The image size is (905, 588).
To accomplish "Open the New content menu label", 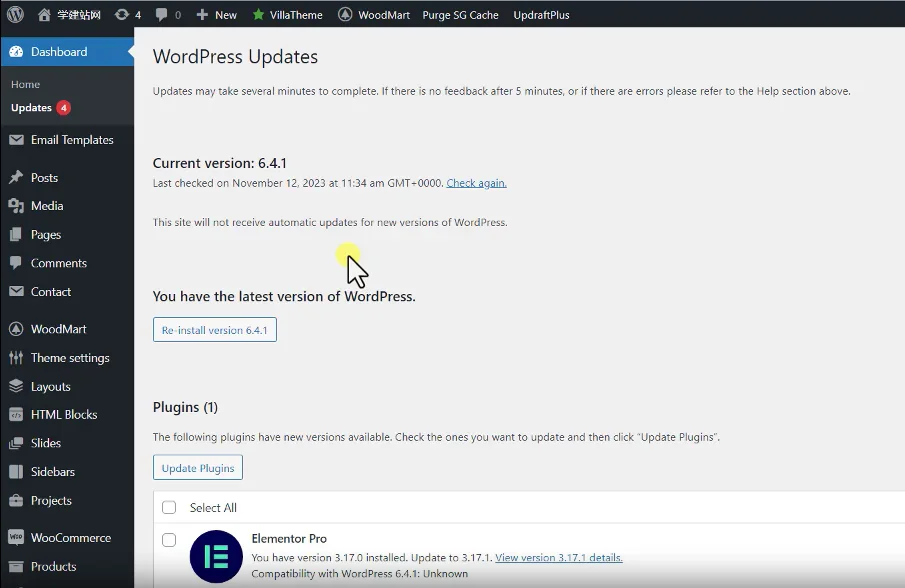I will [x=226, y=15].
